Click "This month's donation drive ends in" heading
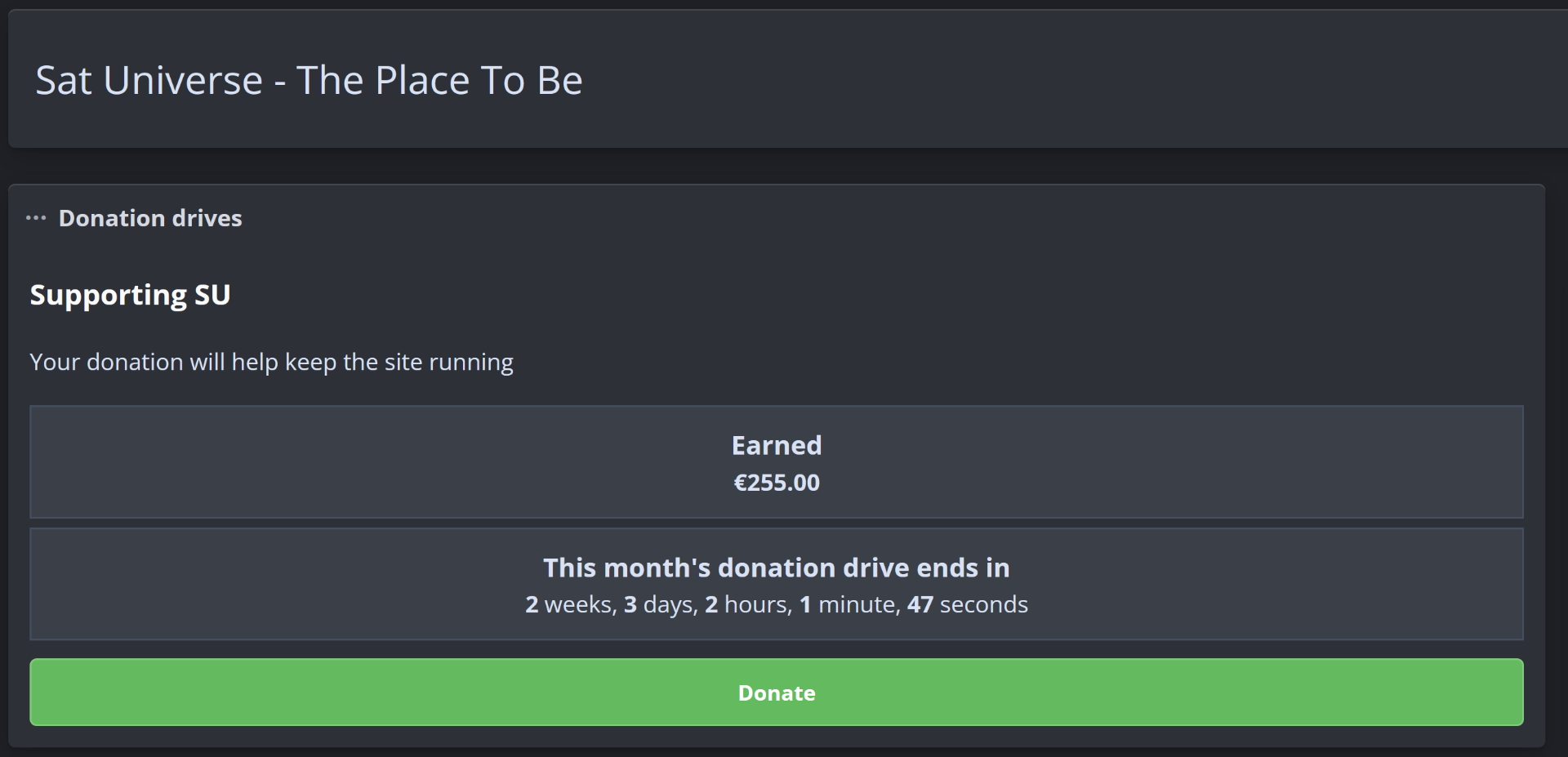This screenshot has width=1568, height=757. pos(776,568)
